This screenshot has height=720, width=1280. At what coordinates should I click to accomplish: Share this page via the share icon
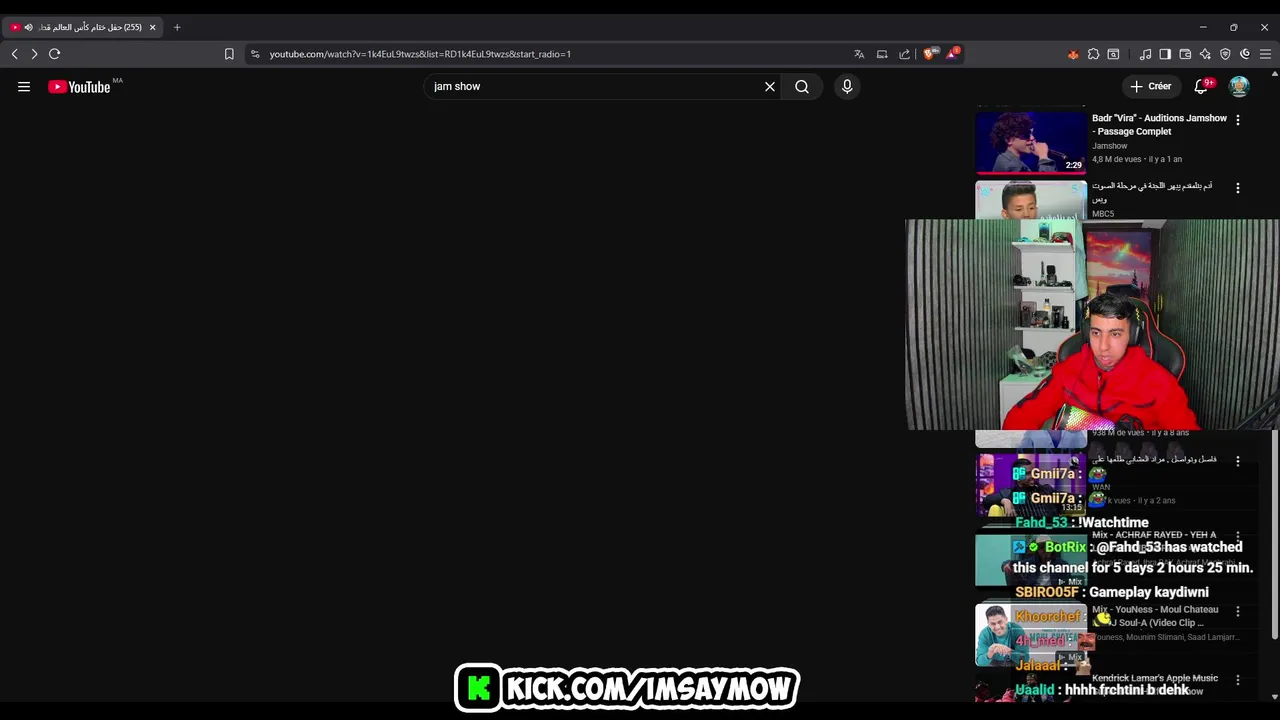click(x=905, y=54)
